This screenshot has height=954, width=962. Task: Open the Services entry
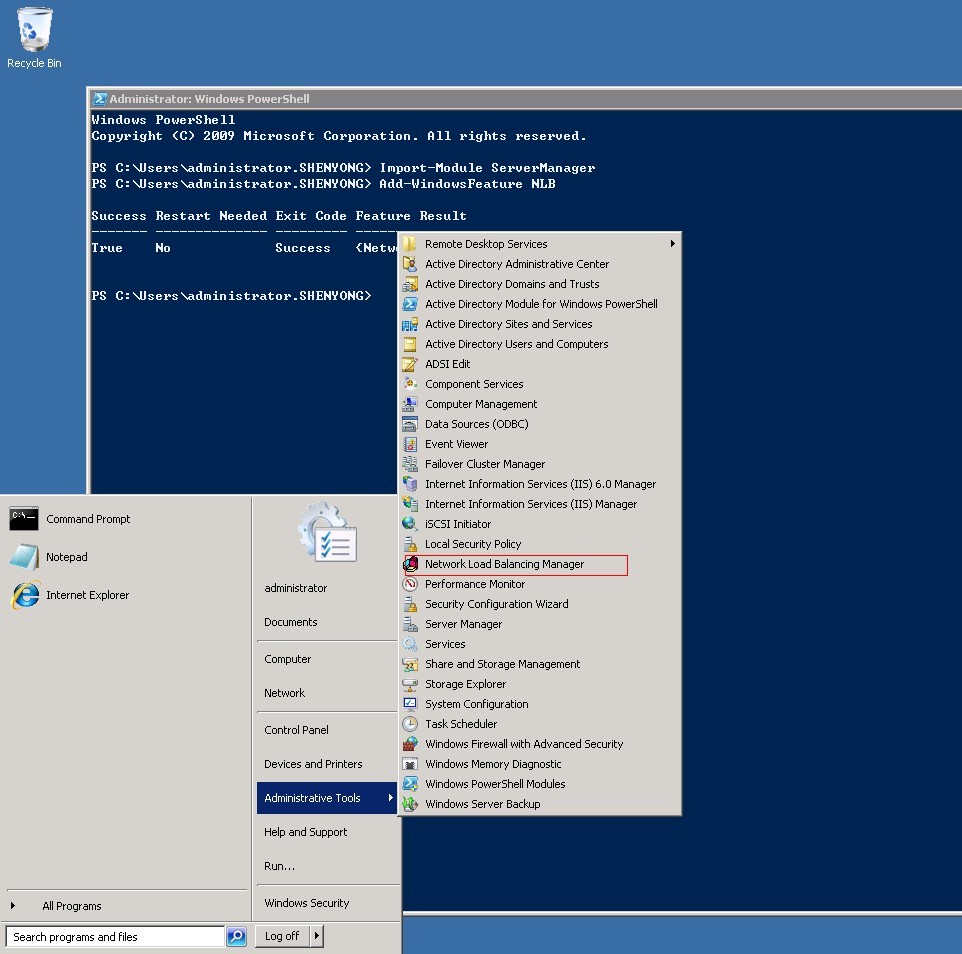445,644
